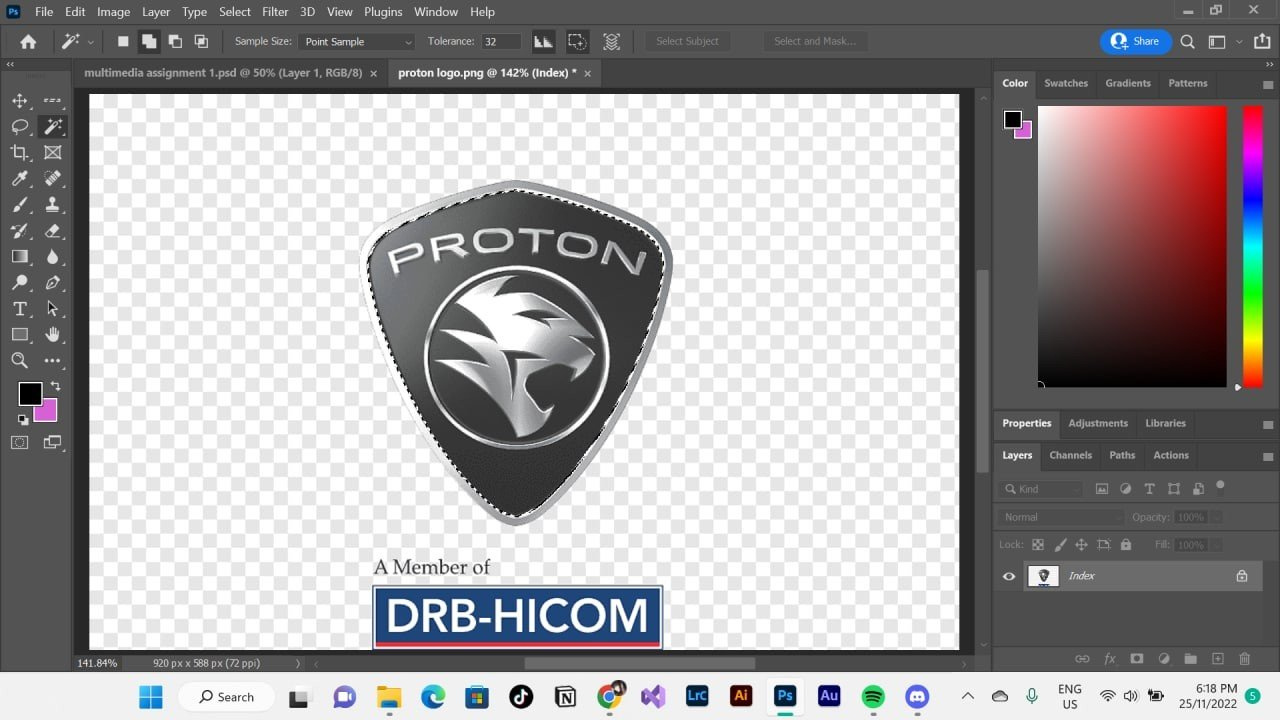The image size is (1280, 720).
Task: Choose the Eyedropper tool
Action: [x=19, y=179]
